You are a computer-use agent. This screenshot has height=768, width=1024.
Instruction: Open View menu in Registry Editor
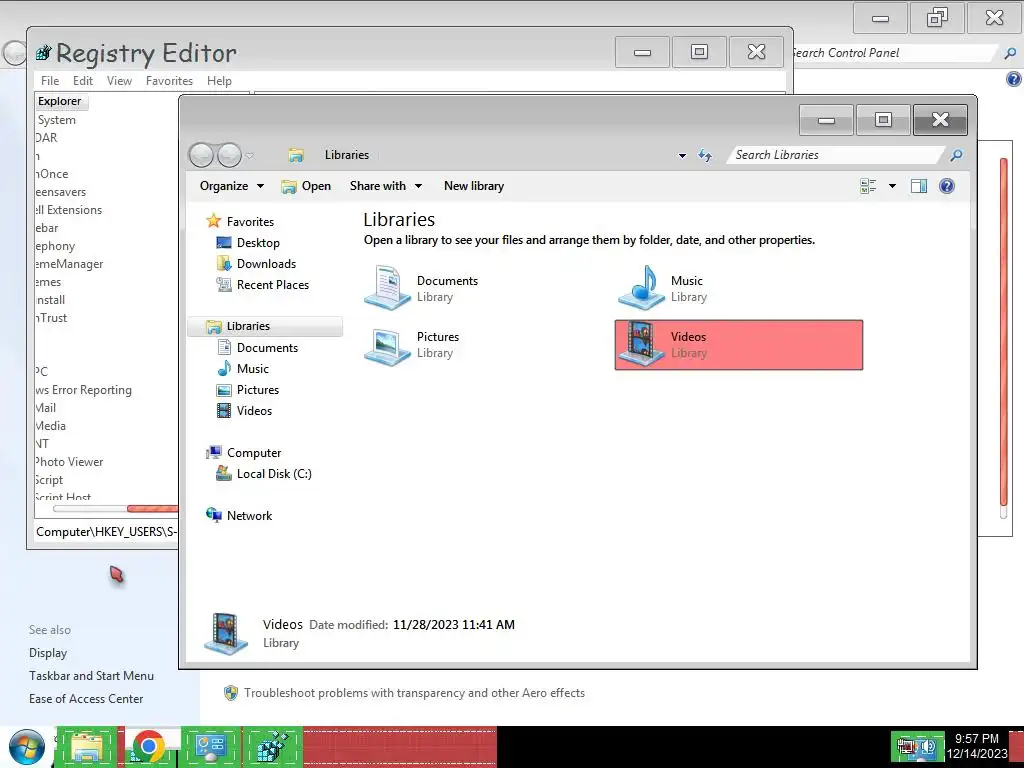[119, 80]
